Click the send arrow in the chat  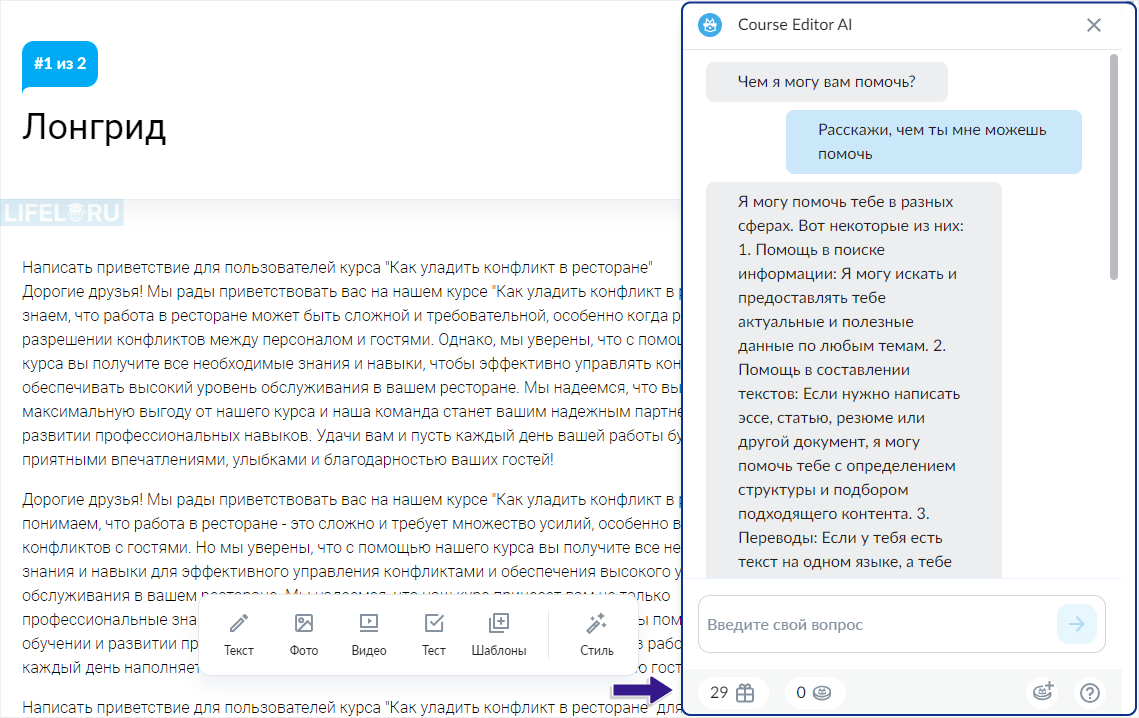coord(1077,624)
